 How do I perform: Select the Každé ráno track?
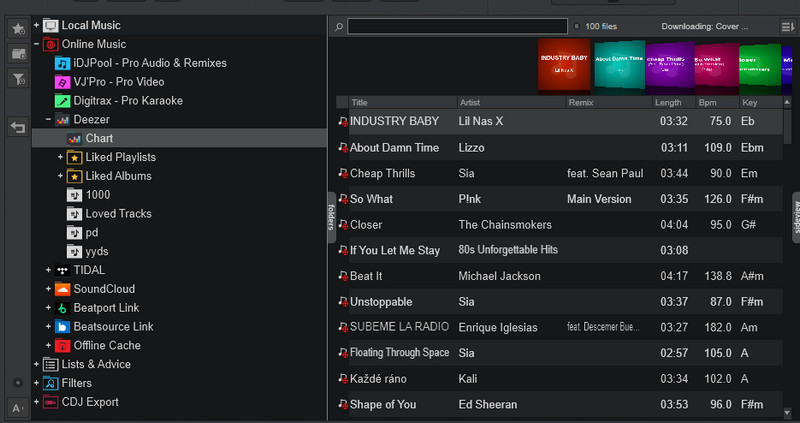point(559,379)
